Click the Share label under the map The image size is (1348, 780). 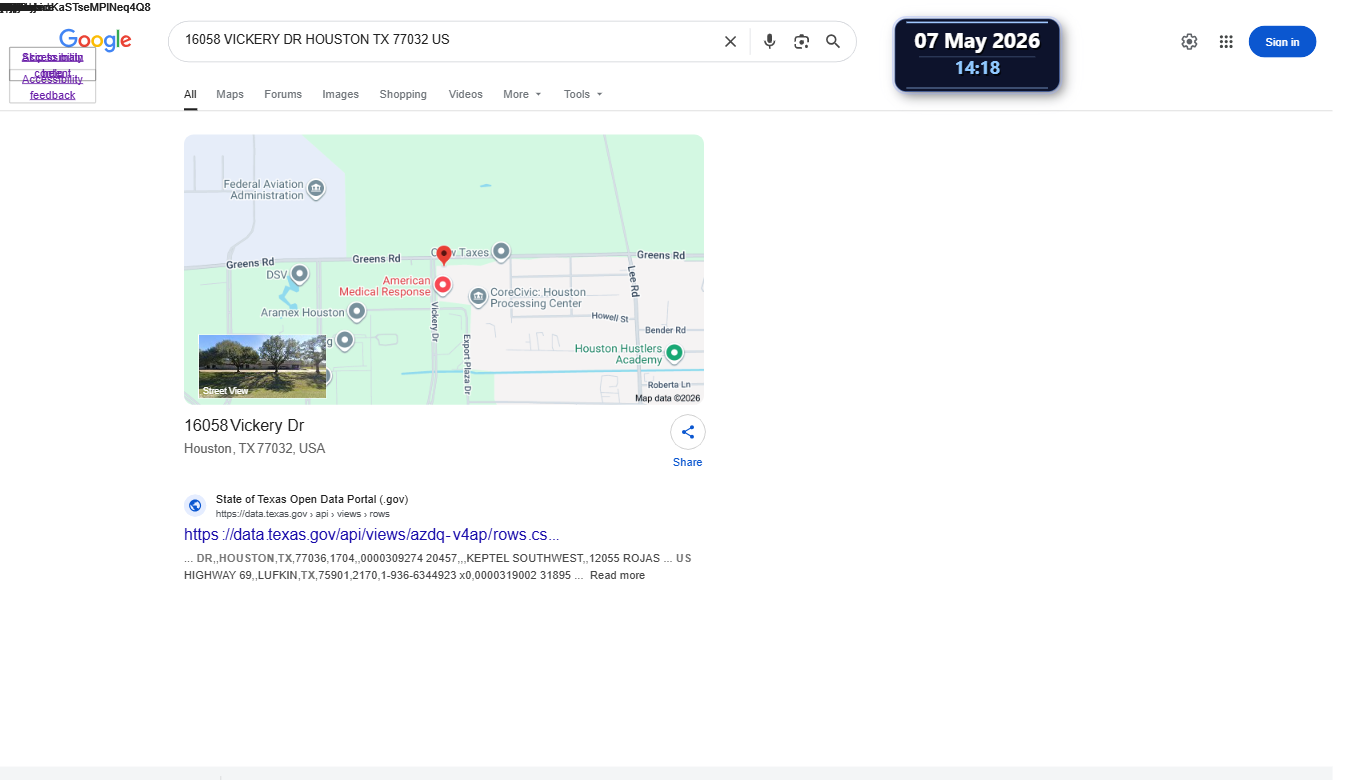(x=688, y=462)
